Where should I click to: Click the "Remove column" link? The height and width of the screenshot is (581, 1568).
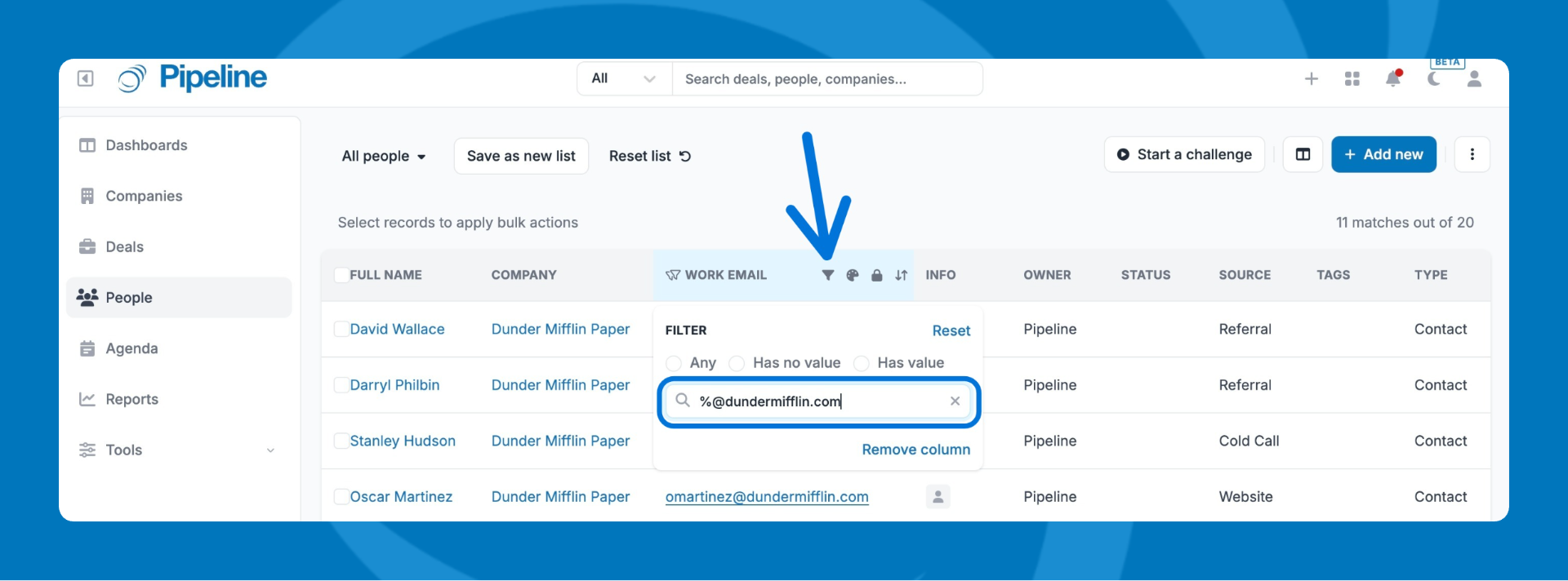pyautogui.click(x=915, y=450)
